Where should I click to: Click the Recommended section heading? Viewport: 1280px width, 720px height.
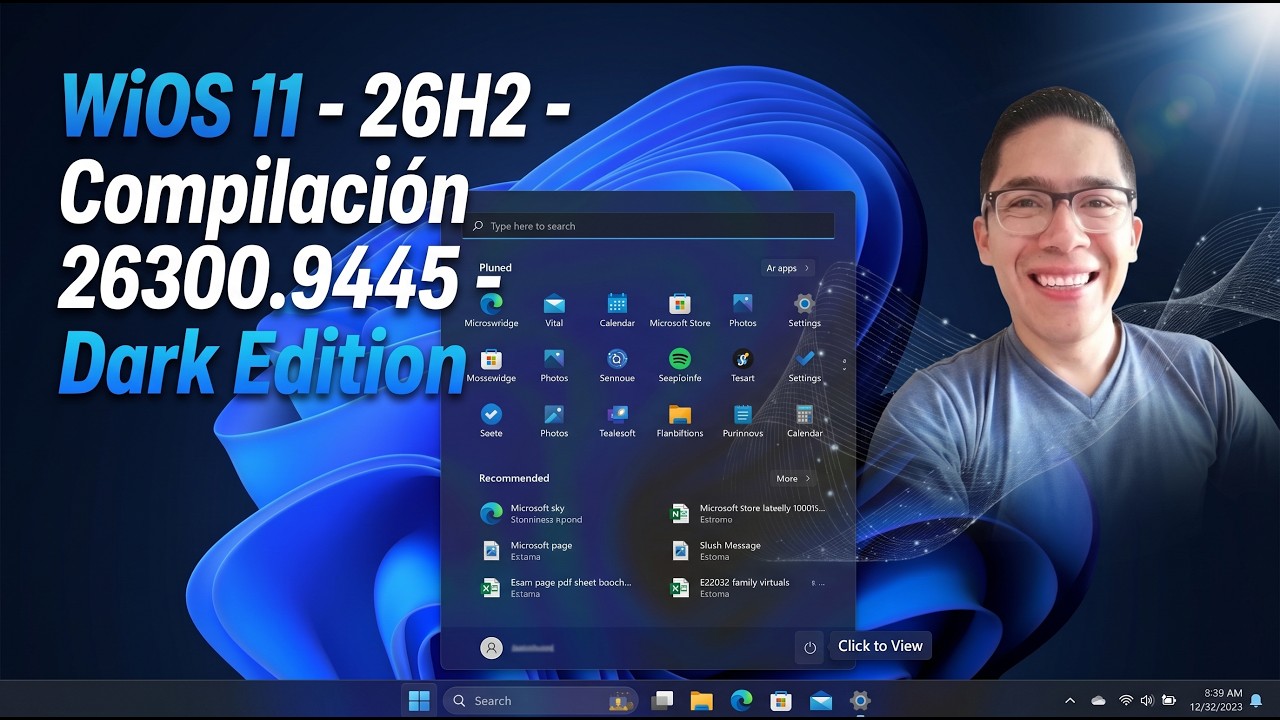pyautogui.click(x=514, y=478)
